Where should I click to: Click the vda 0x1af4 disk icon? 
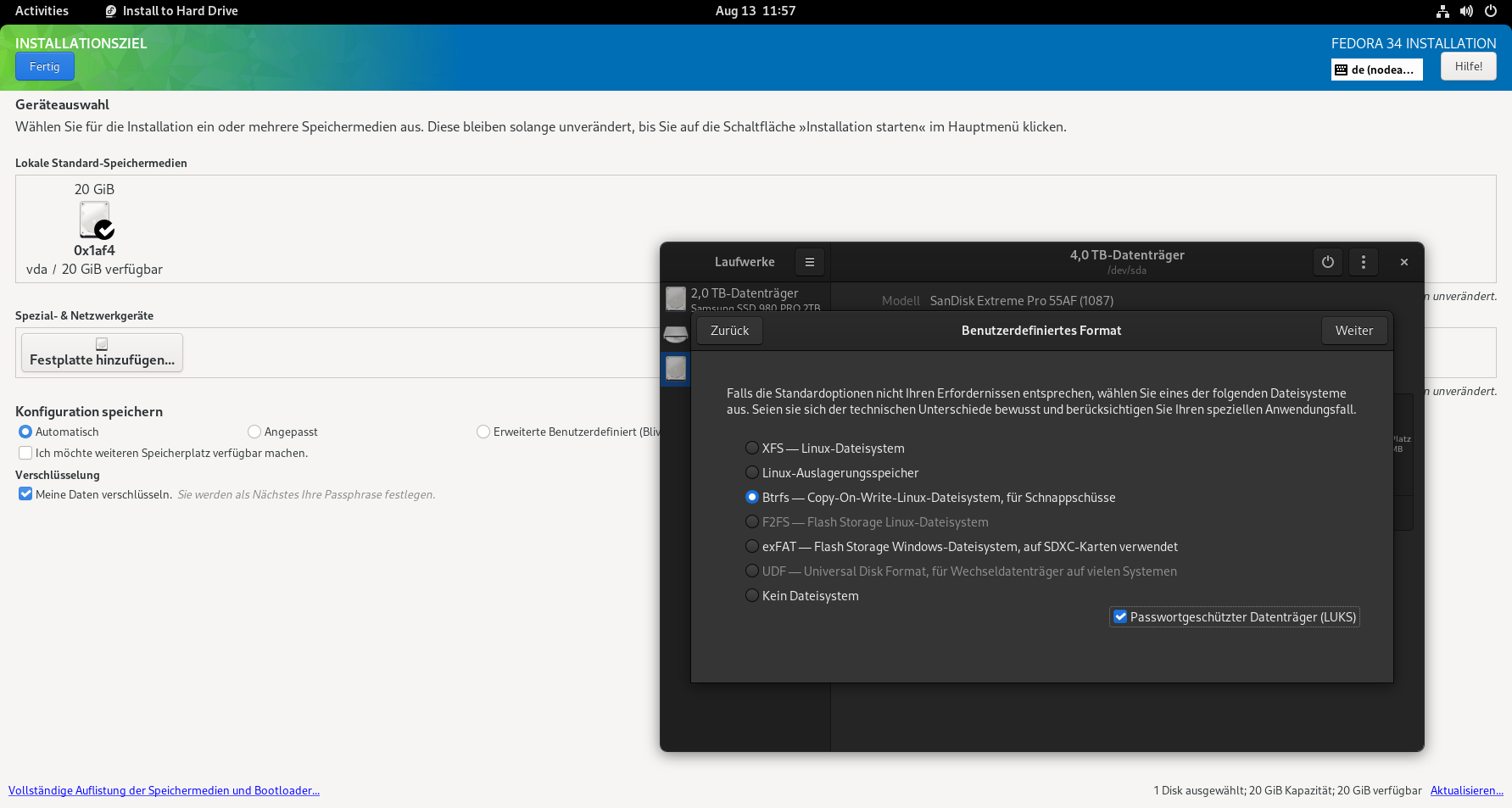pos(96,220)
